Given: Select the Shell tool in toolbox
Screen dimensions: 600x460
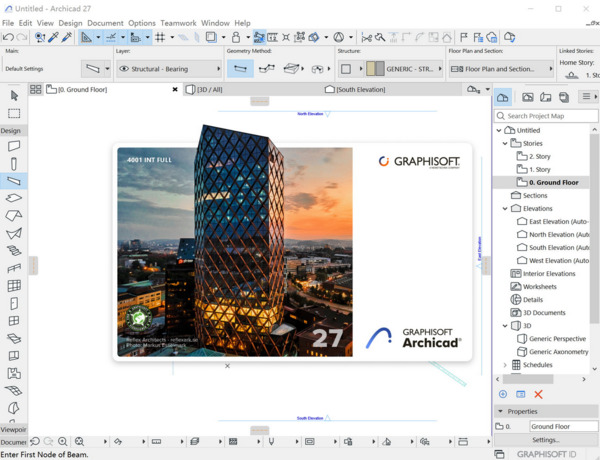Looking at the screenshot, I should point(14,233).
